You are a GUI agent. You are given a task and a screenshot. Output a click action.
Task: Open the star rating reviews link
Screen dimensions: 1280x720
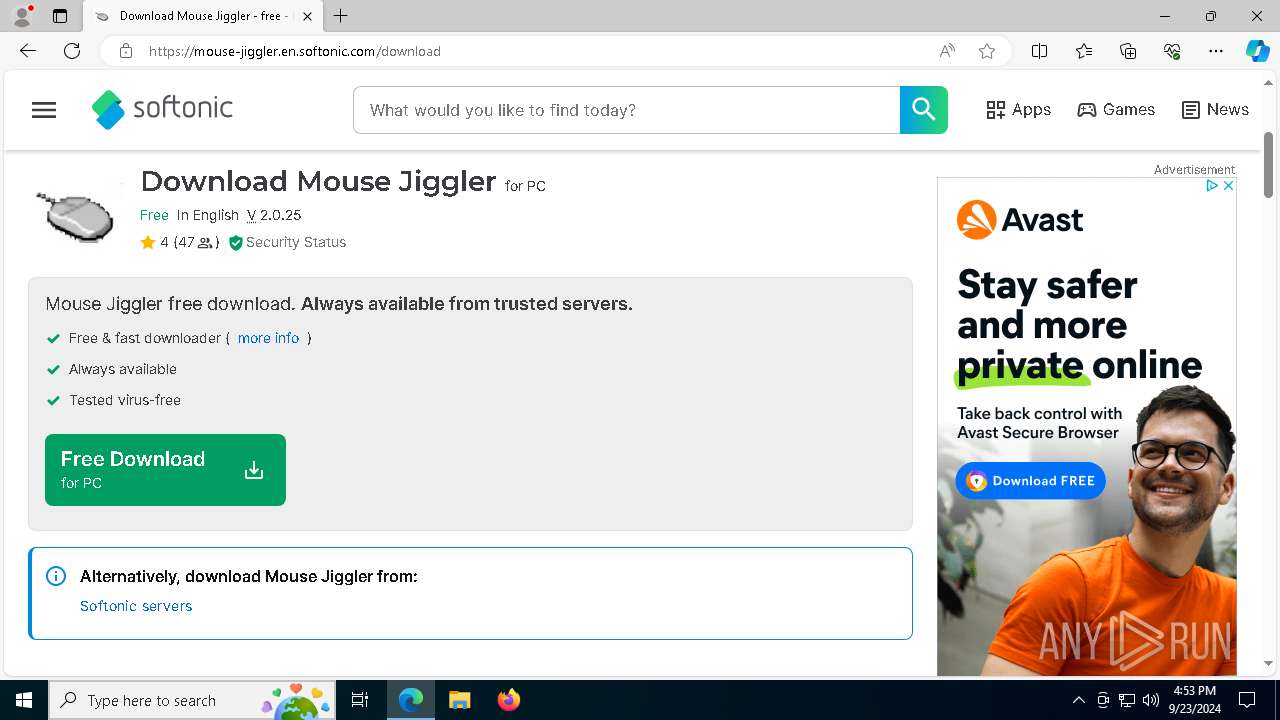pyautogui.click(x=180, y=242)
